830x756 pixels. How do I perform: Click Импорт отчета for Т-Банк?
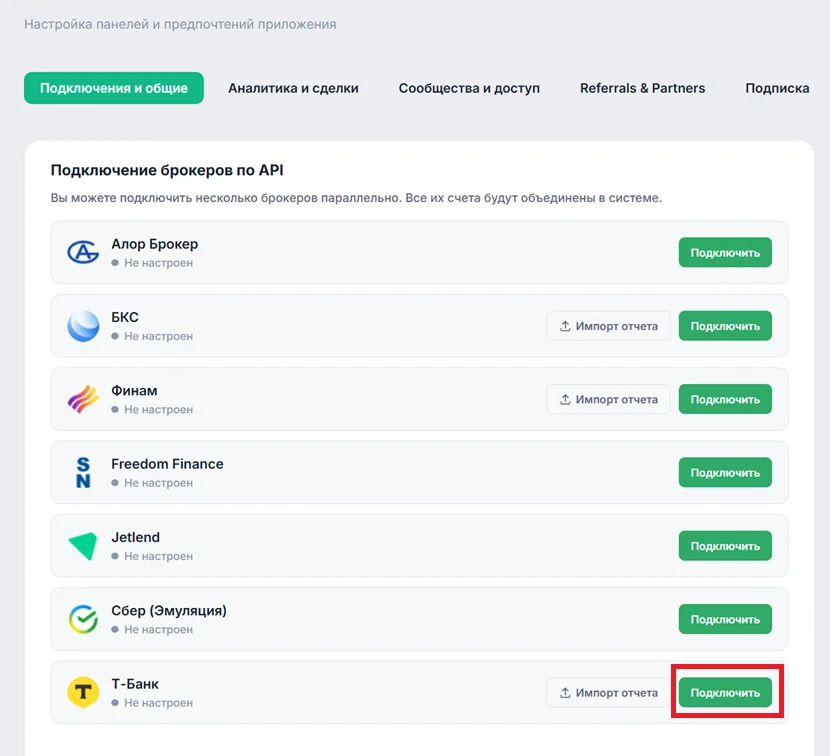pos(608,692)
